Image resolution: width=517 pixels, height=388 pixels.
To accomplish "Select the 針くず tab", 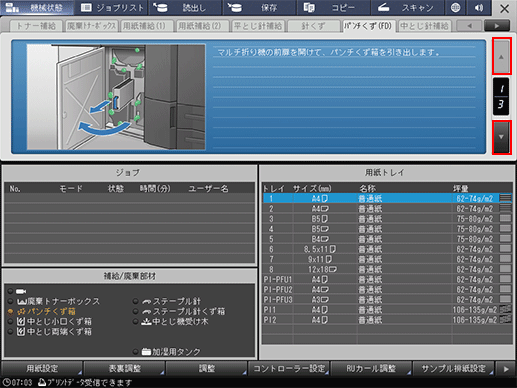I will click(314, 26).
